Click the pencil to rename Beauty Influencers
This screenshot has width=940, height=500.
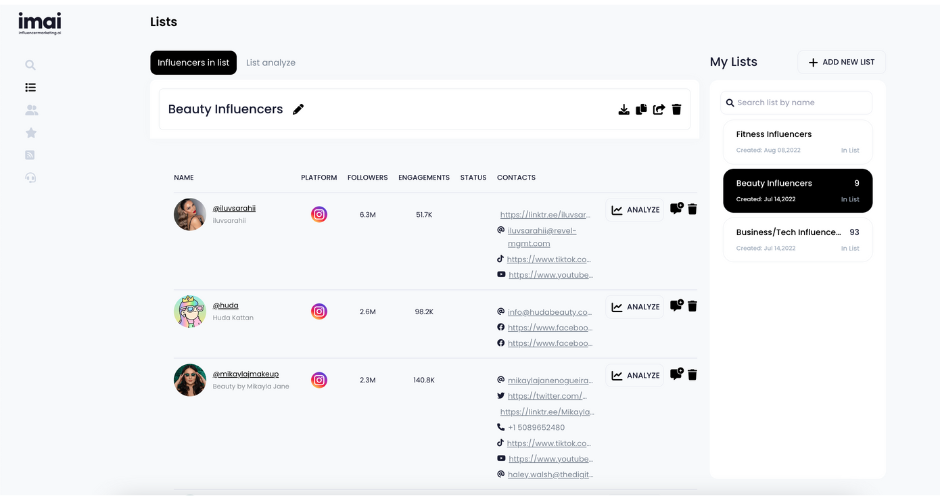tap(298, 109)
